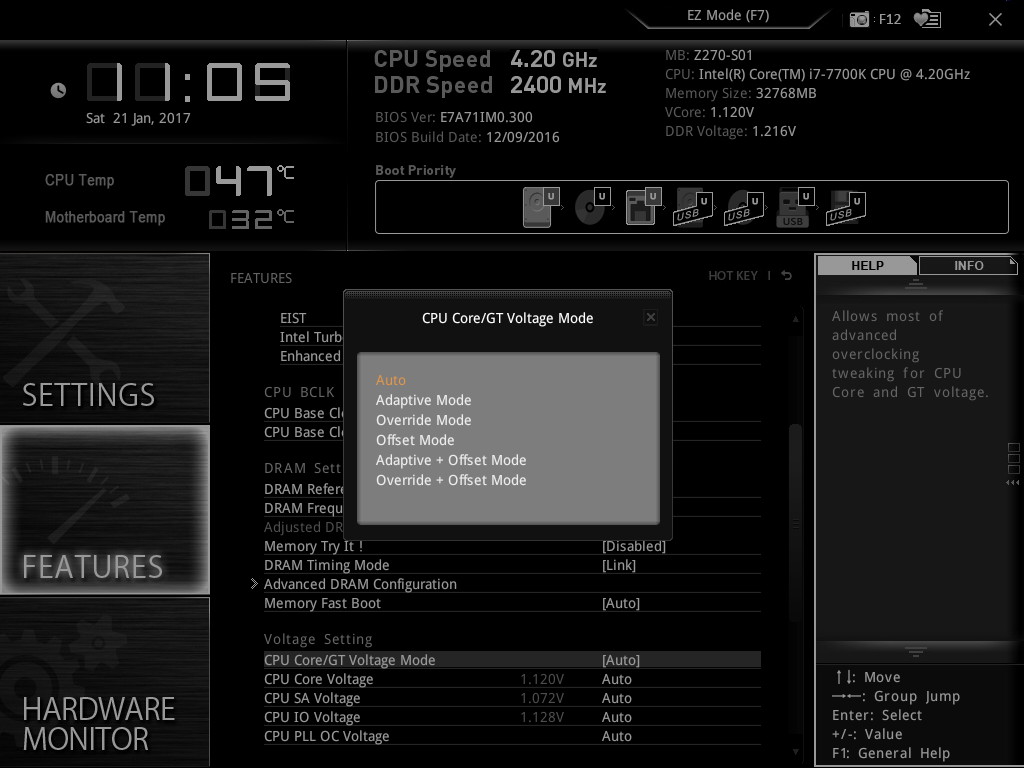
Task: Take a screenshot with the F12 camera icon
Action: (859, 19)
